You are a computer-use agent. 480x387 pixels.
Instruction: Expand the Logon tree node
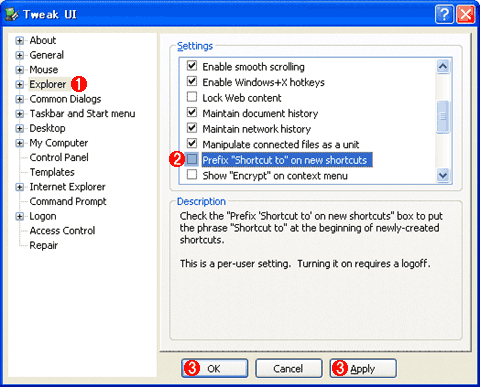(19, 217)
